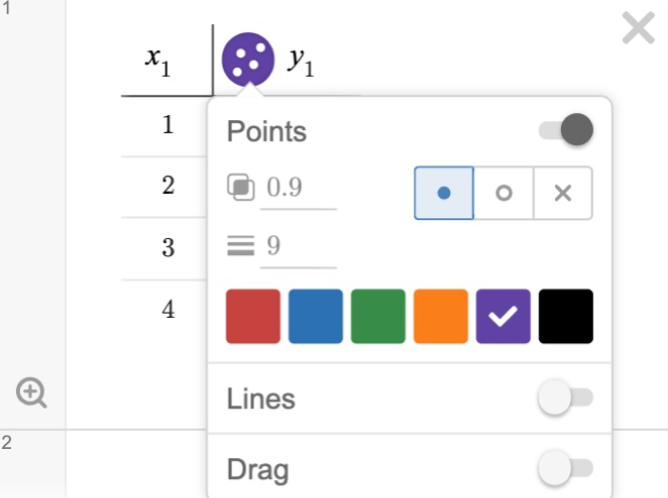The height and width of the screenshot is (498, 668).
Task: Enable the Drag toggle
Action: click(565, 468)
